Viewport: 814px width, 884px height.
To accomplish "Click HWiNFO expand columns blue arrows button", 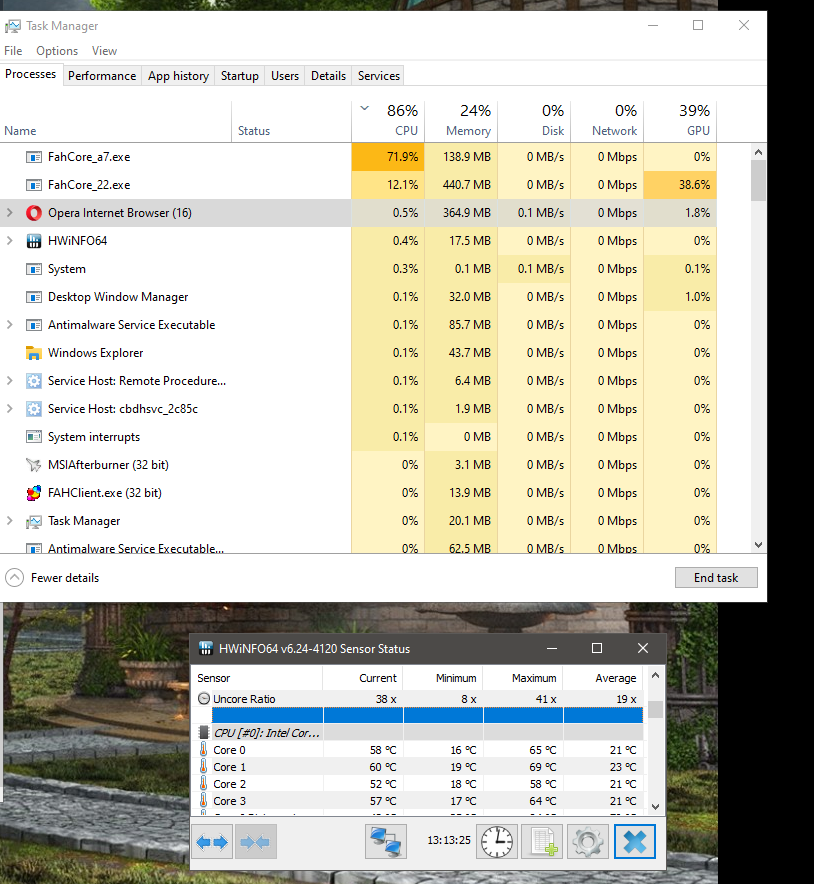I will coord(212,842).
